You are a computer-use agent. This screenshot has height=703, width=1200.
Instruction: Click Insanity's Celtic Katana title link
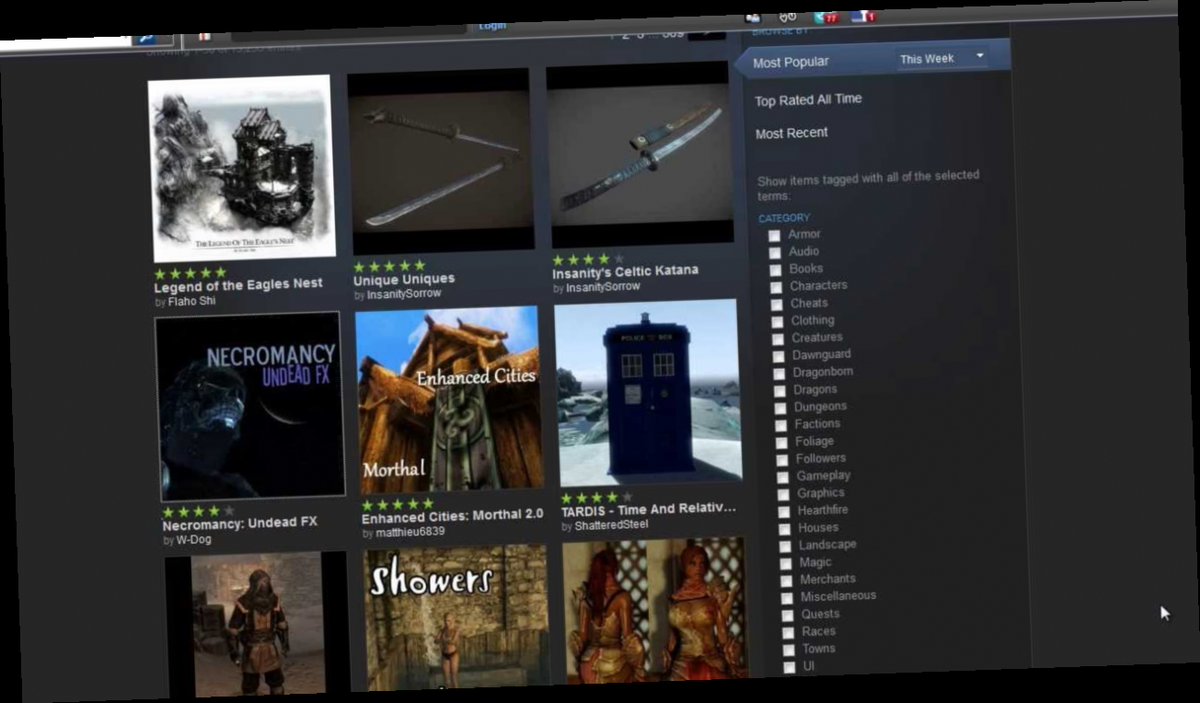625,271
